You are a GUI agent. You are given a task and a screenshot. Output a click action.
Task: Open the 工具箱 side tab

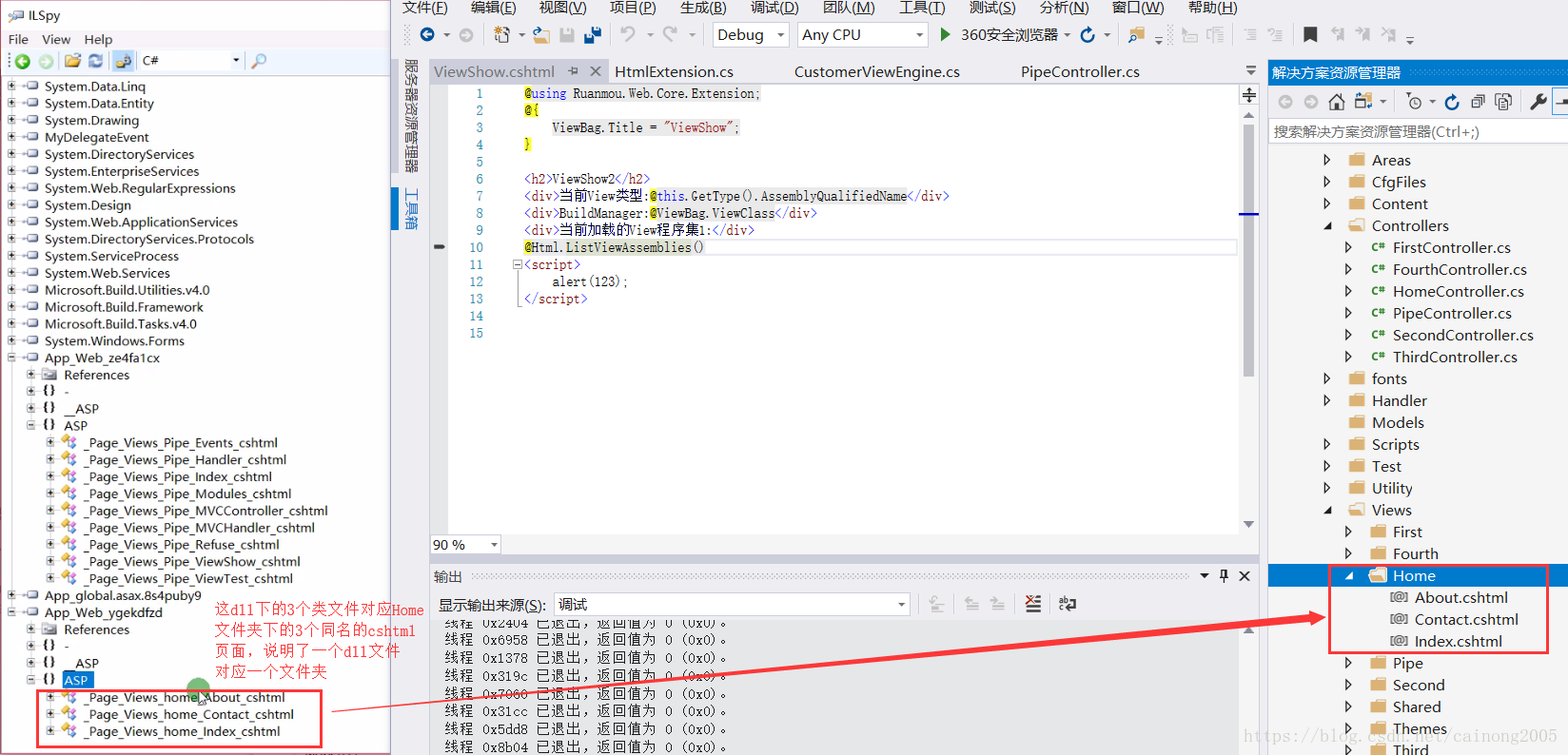click(x=411, y=209)
